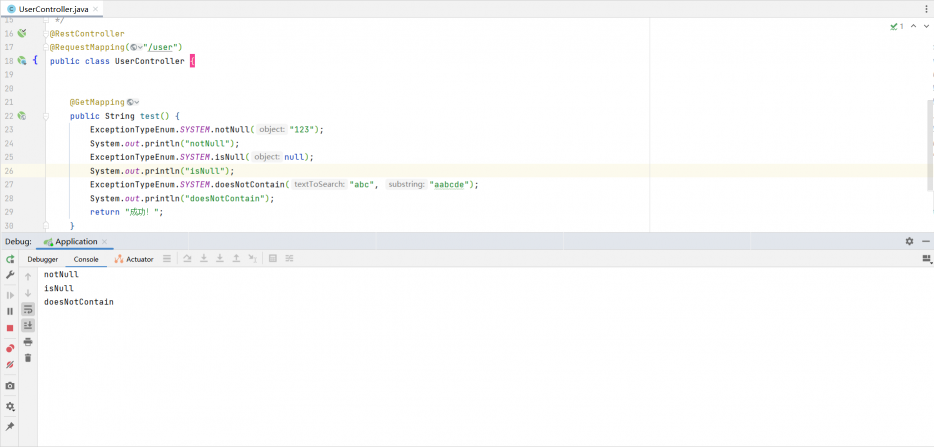Toggle soft-wrap in the console

pyautogui.click(x=28, y=309)
